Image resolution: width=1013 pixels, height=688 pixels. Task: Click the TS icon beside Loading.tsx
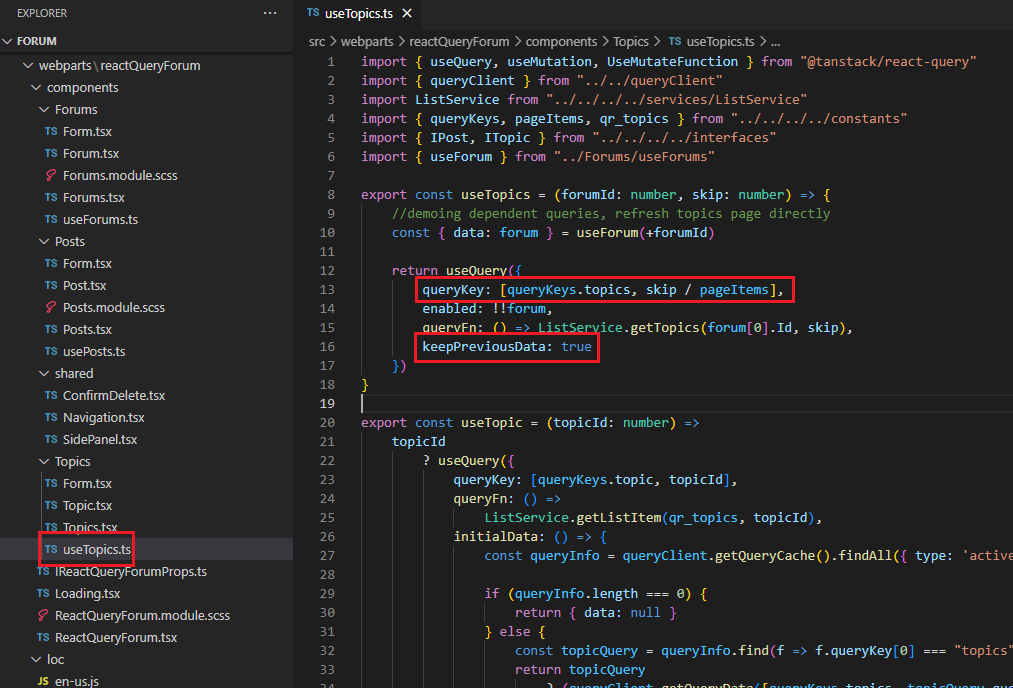[43, 593]
